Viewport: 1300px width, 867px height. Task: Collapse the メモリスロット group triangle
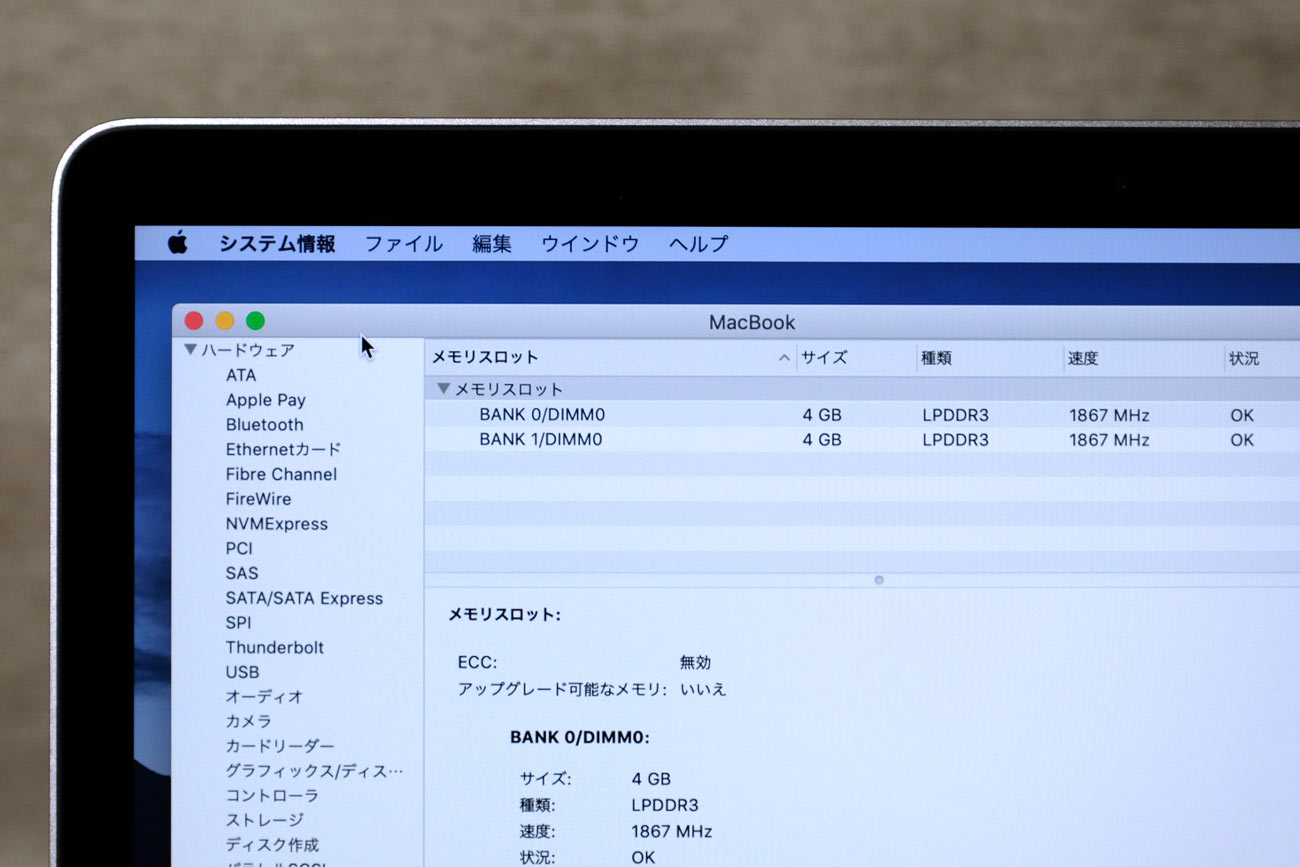pyautogui.click(x=444, y=388)
